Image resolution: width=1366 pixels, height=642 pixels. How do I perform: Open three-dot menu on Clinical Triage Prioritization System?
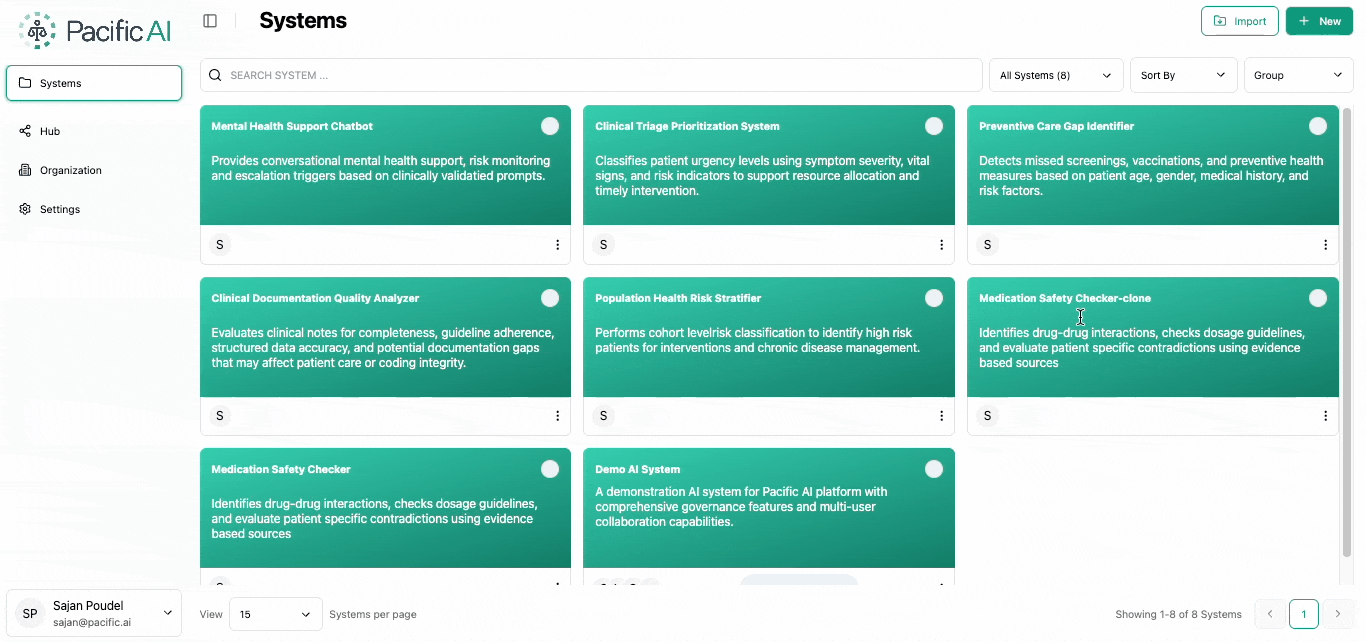941,245
